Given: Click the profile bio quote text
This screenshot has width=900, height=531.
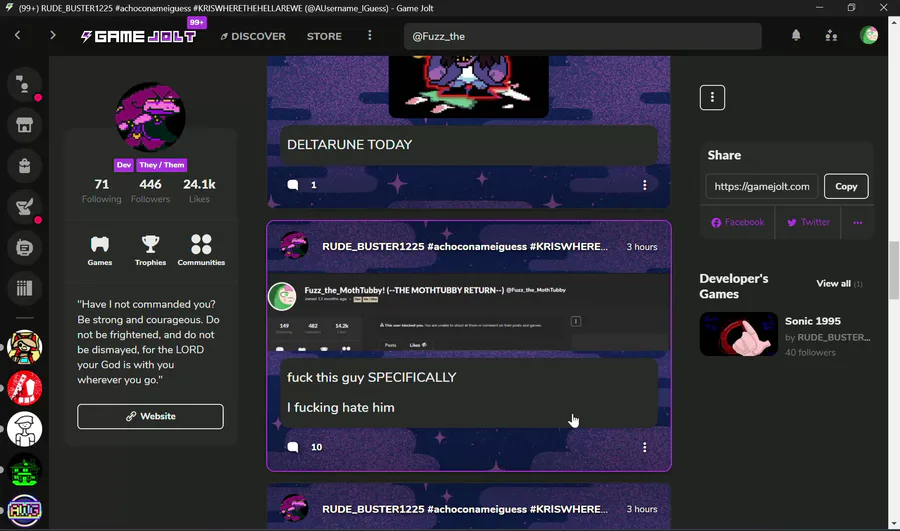Looking at the screenshot, I should click(149, 342).
